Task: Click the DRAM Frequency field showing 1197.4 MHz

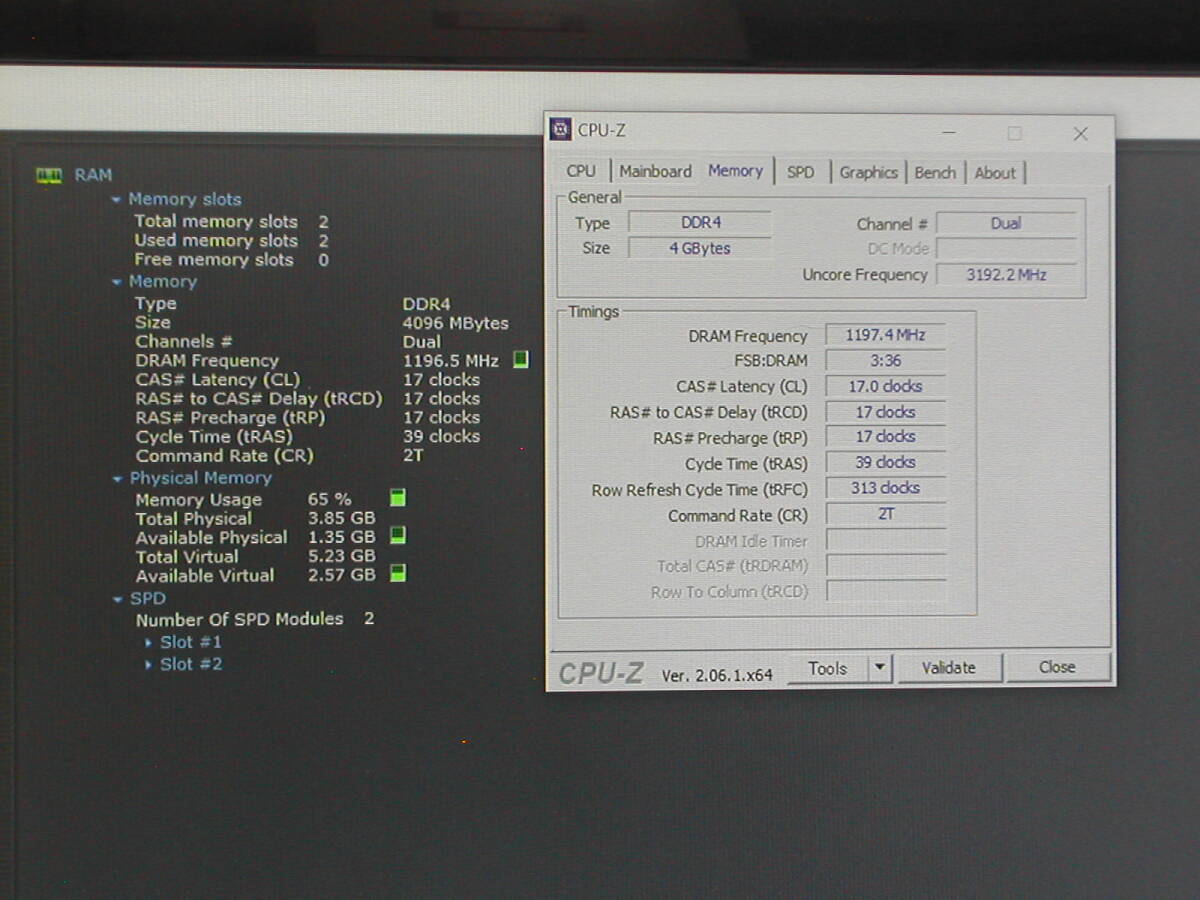Action: pyautogui.click(x=886, y=336)
